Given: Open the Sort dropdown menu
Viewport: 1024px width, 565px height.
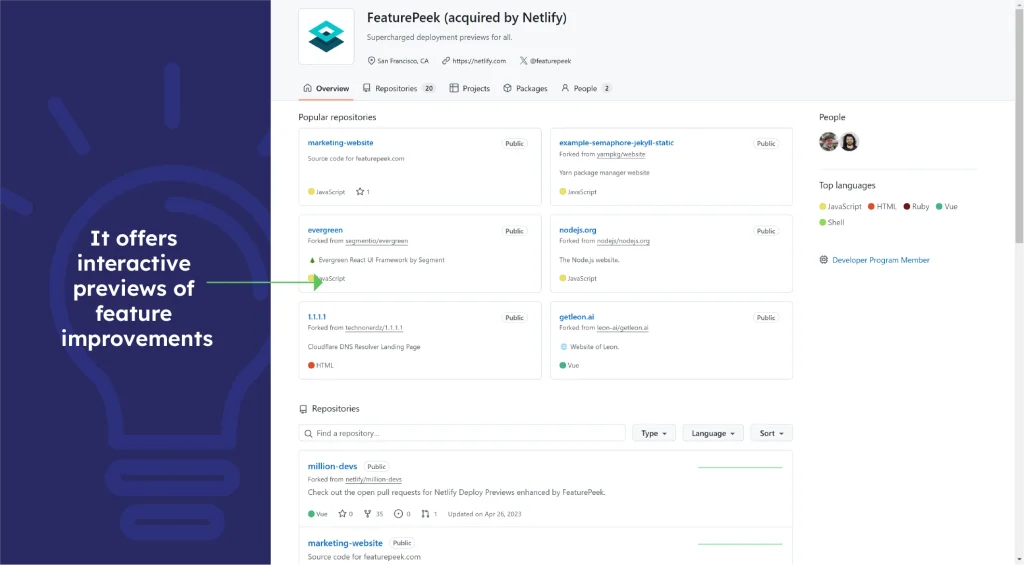Looking at the screenshot, I should point(771,433).
